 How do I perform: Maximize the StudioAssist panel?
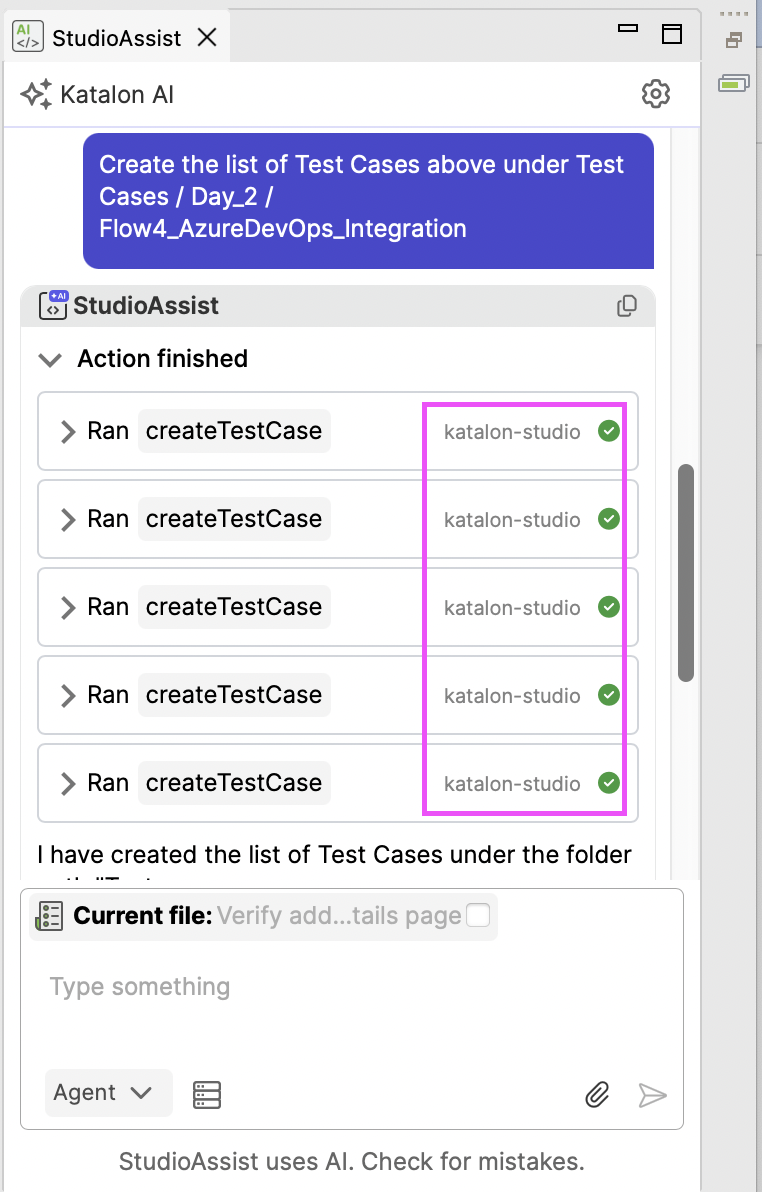[672, 34]
